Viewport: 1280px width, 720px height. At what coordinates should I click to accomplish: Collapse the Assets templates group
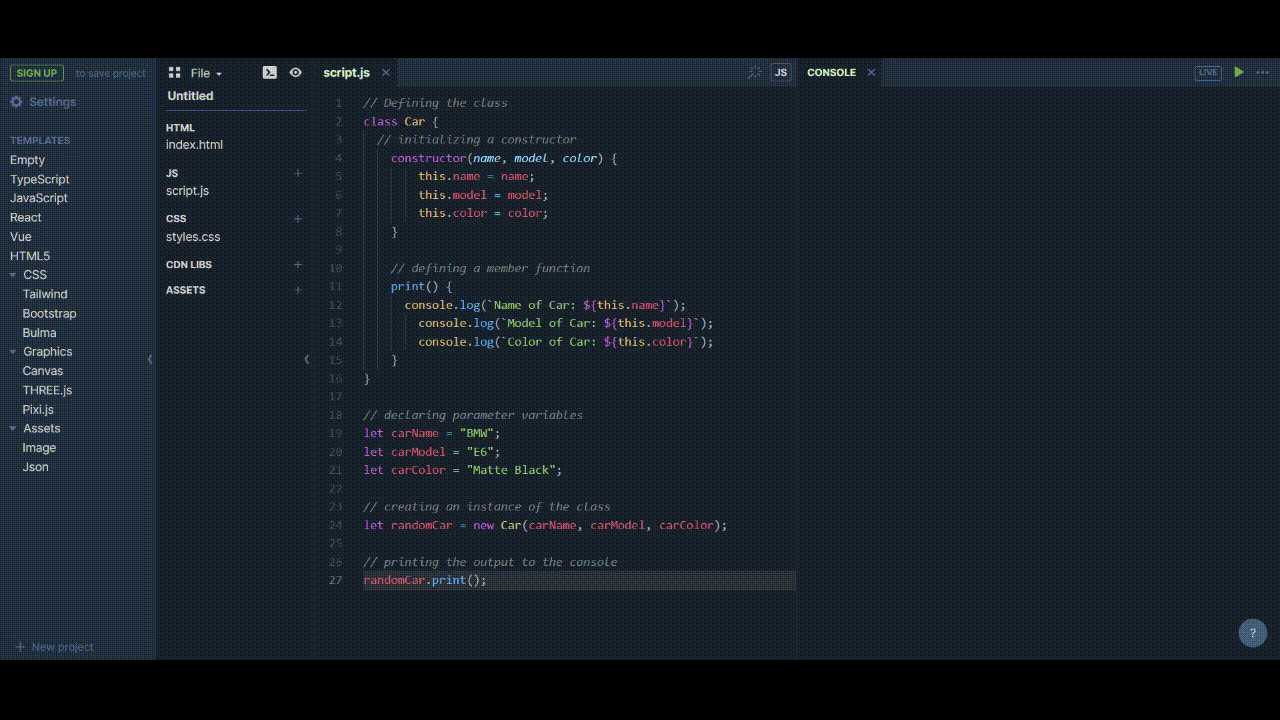[x=14, y=429]
